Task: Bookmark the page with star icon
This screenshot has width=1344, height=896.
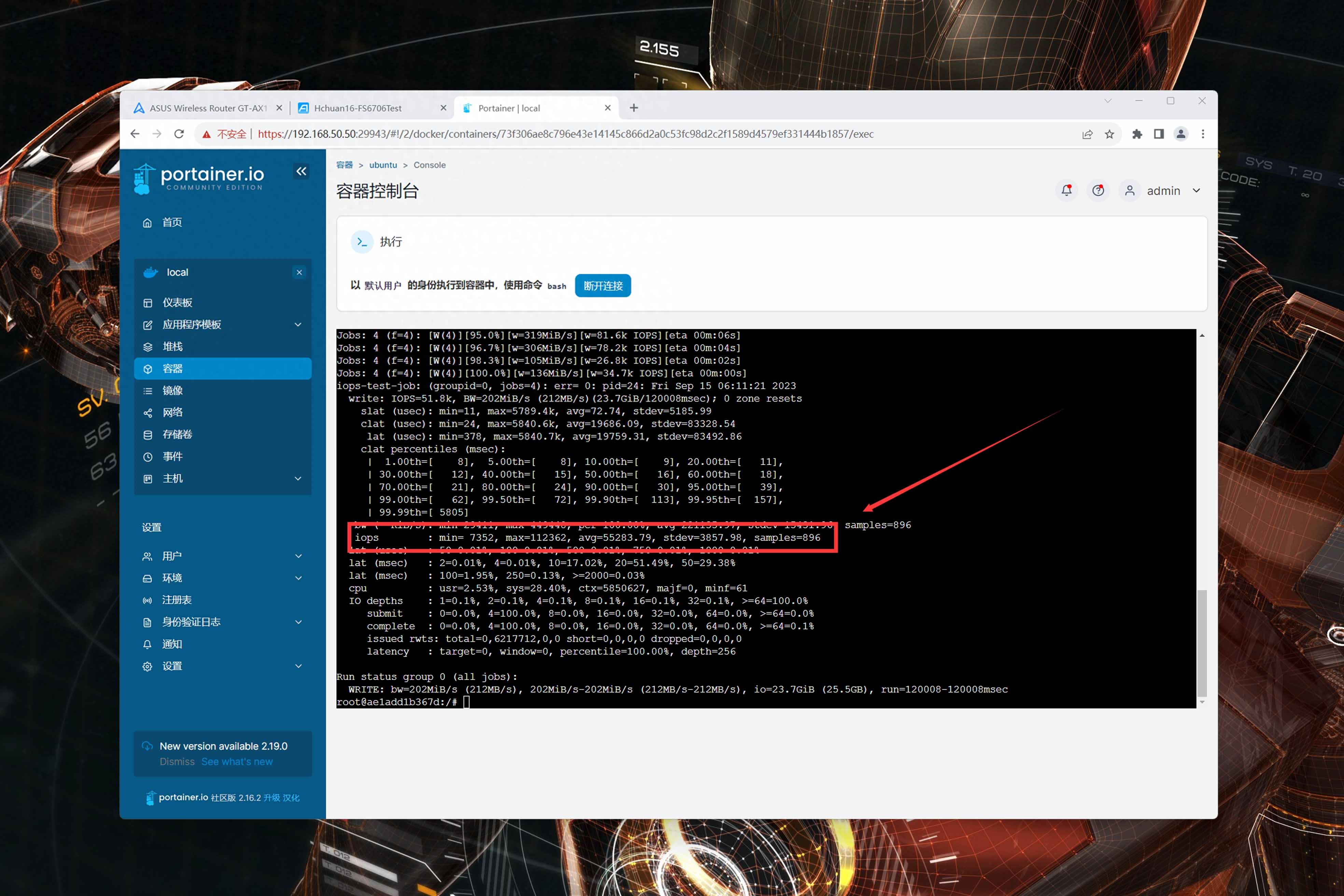Action: point(1109,134)
